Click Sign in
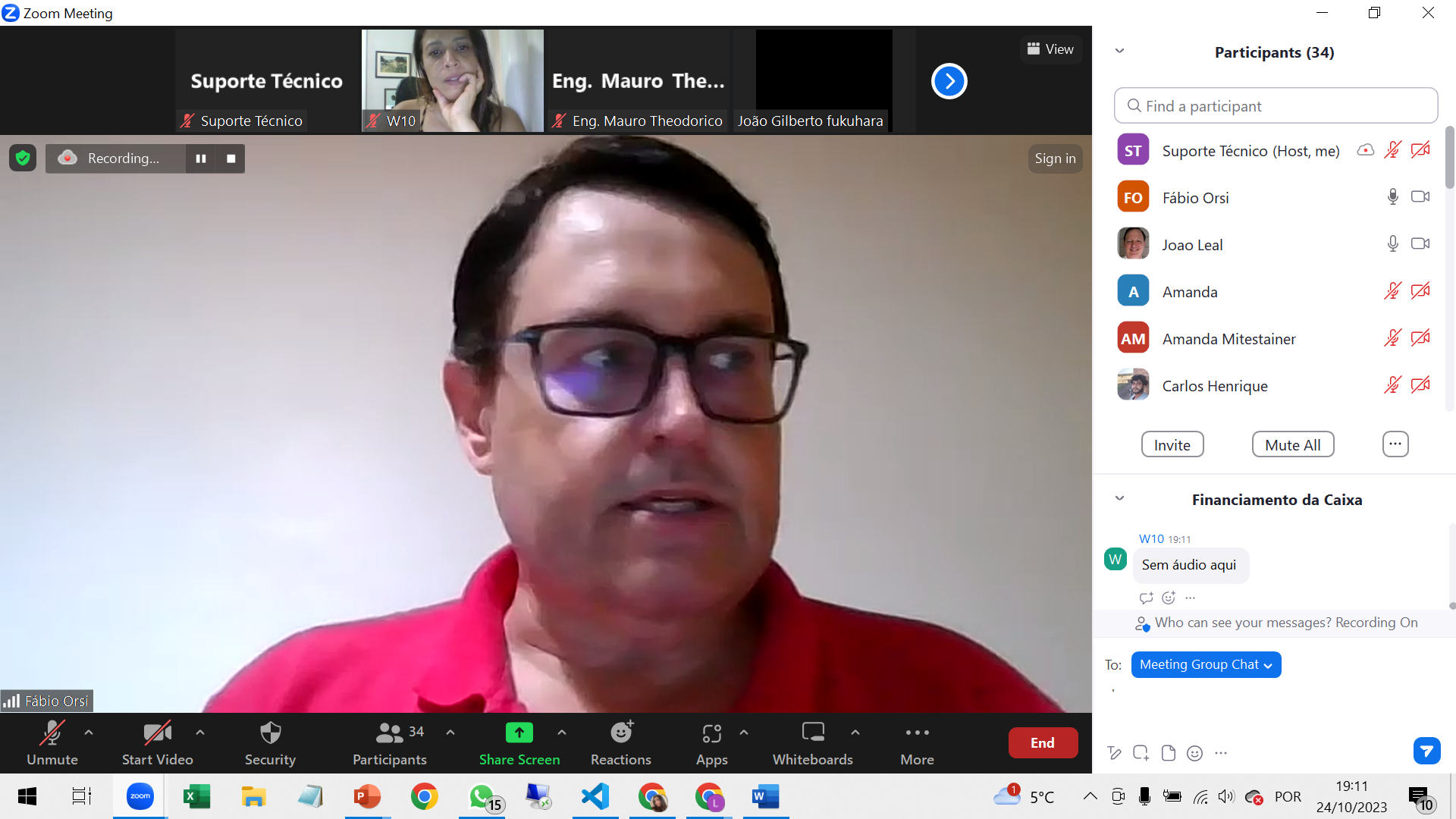The image size is (1456, 819). click(1055, 158)
